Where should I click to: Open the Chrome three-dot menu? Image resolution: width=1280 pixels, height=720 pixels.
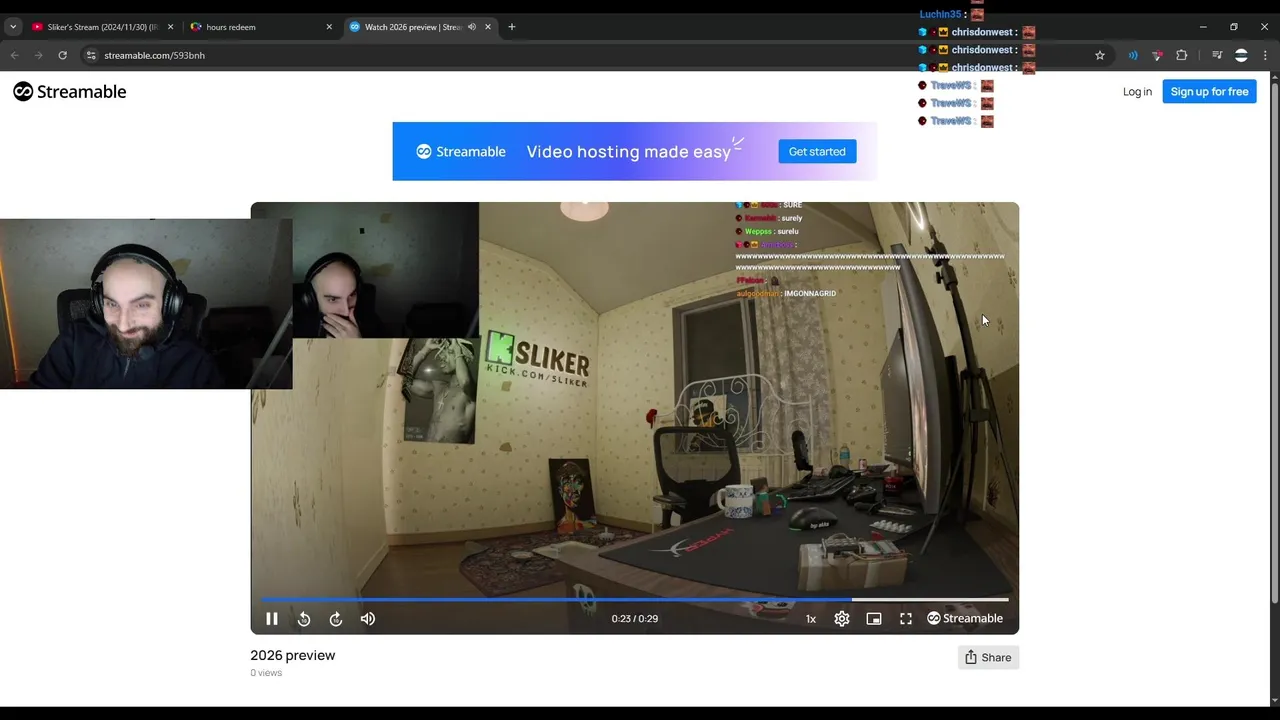pyautogui.click(x=1265, y=55)
